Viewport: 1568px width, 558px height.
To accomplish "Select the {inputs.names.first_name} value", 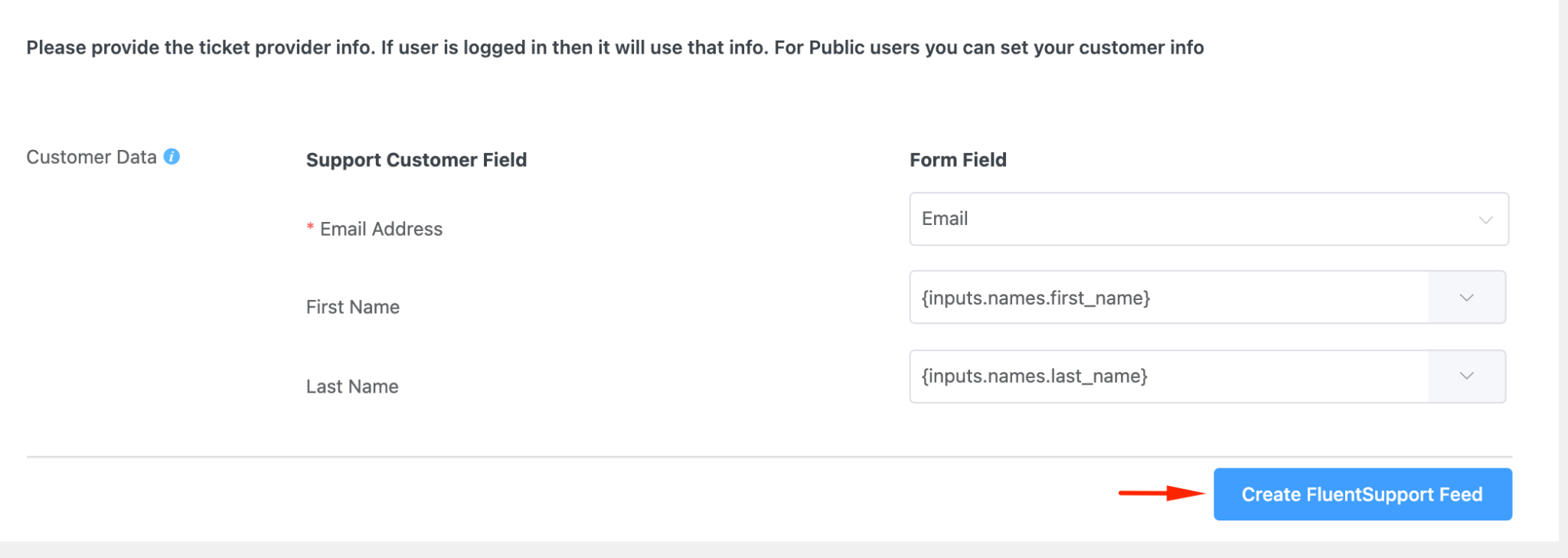I will (1035, 298).
